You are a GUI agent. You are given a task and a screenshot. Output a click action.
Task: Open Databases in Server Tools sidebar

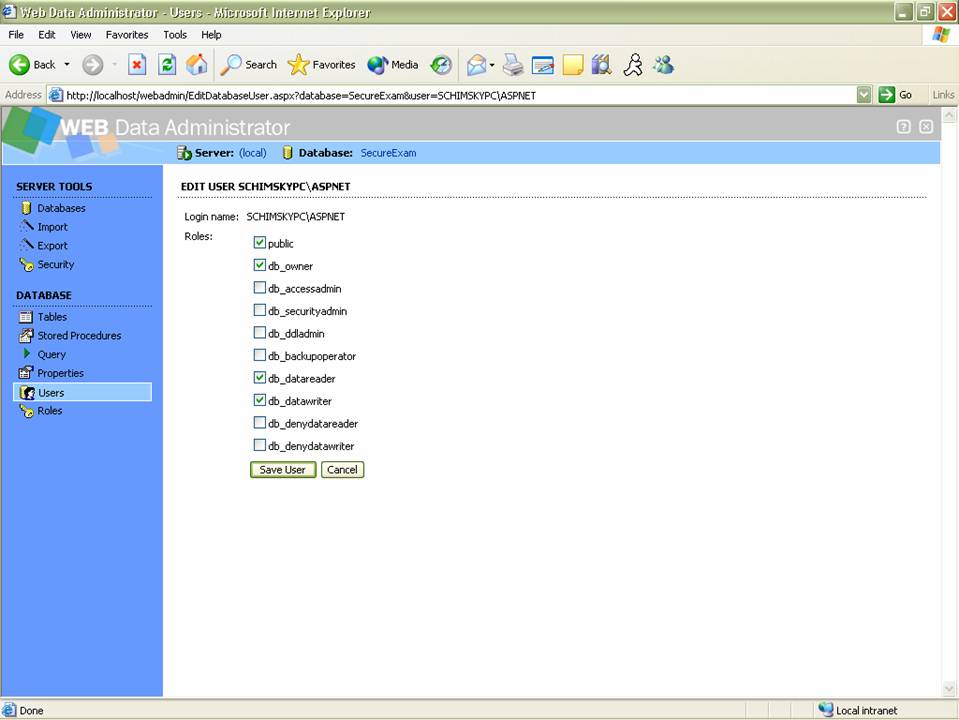(x=61, y=208)
